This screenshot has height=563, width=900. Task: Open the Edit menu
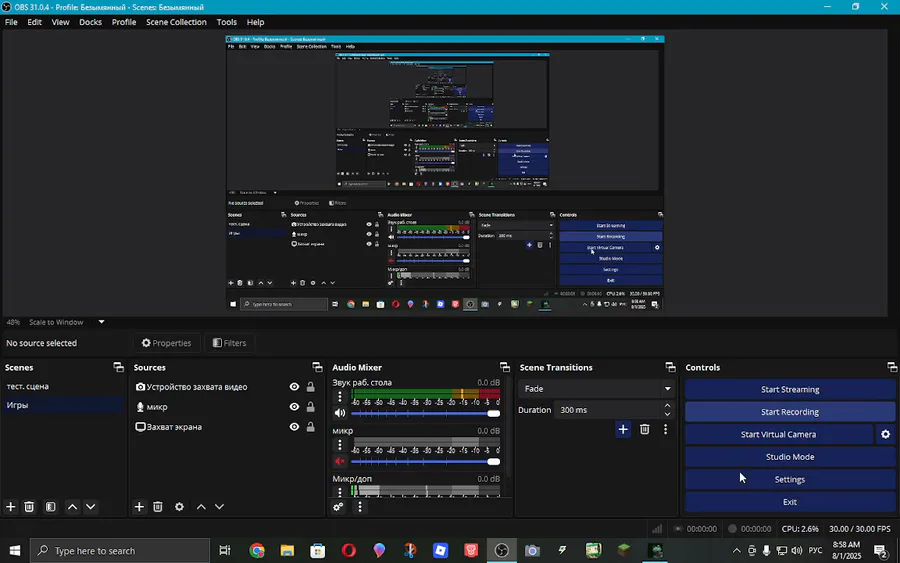point(34,22)
